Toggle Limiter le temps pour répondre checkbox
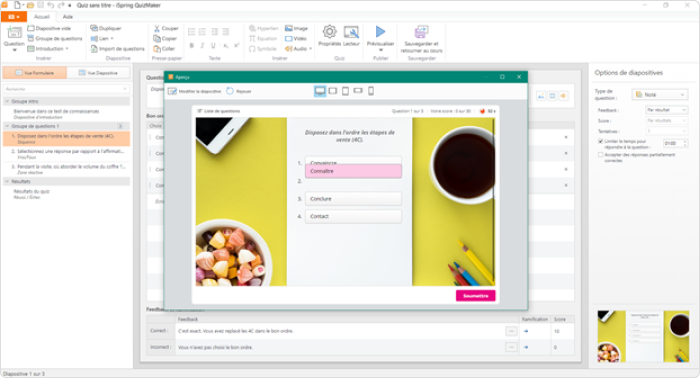Image resolution: width=700 pixels, height=378 pixels. (600, 141)
